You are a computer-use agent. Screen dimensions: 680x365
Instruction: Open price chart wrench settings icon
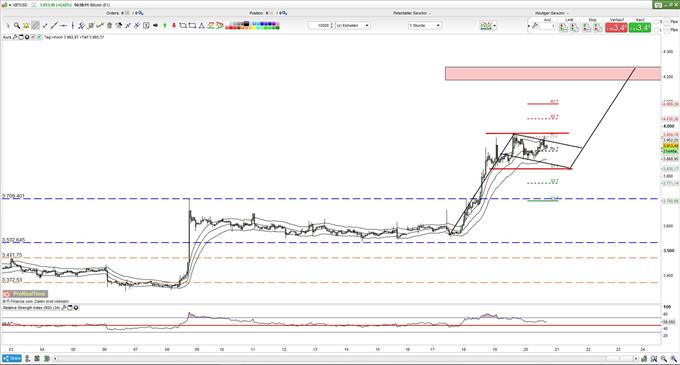click(15, 37)
